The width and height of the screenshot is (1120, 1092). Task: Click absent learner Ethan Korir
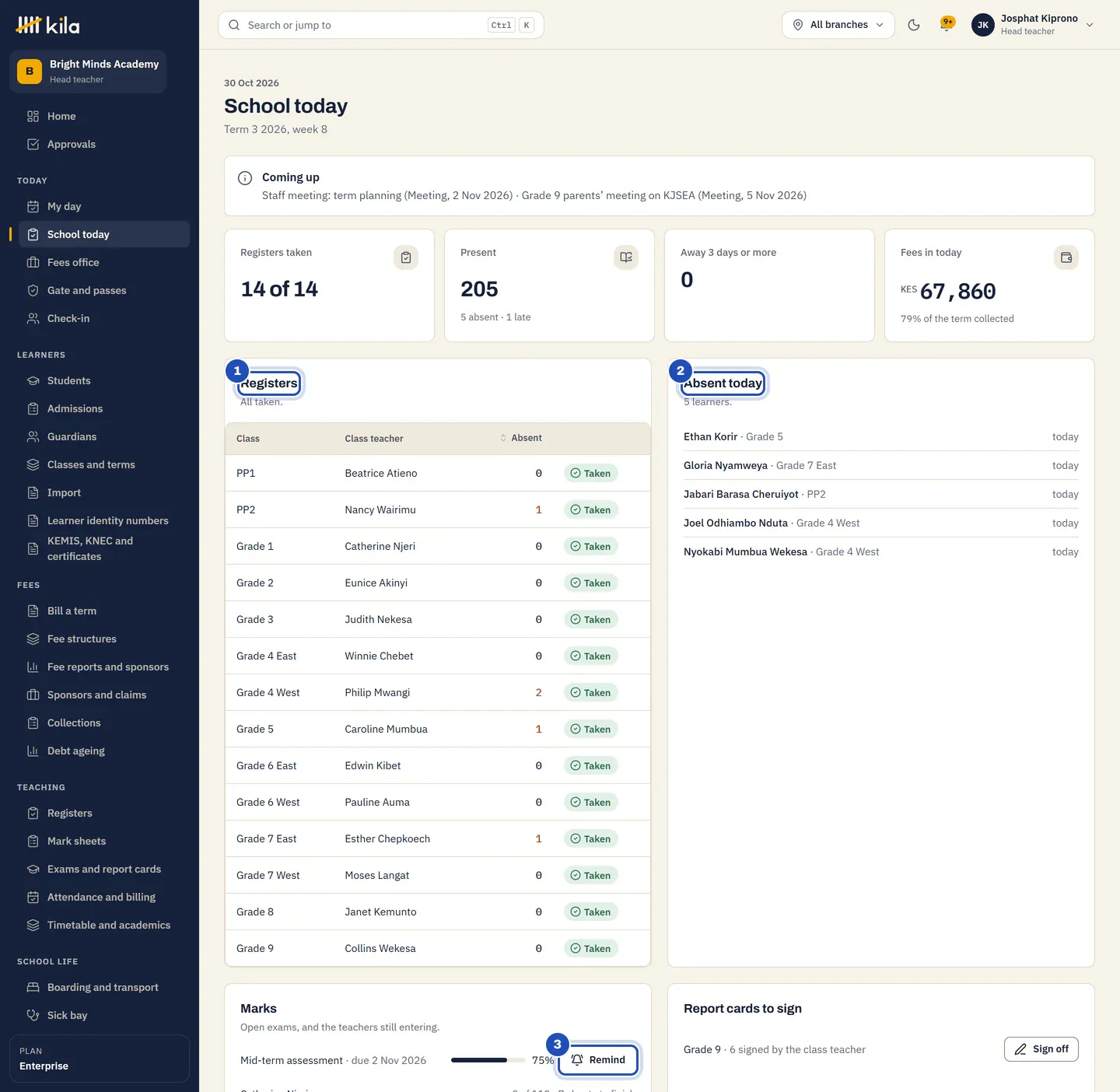tap(710, 437)
